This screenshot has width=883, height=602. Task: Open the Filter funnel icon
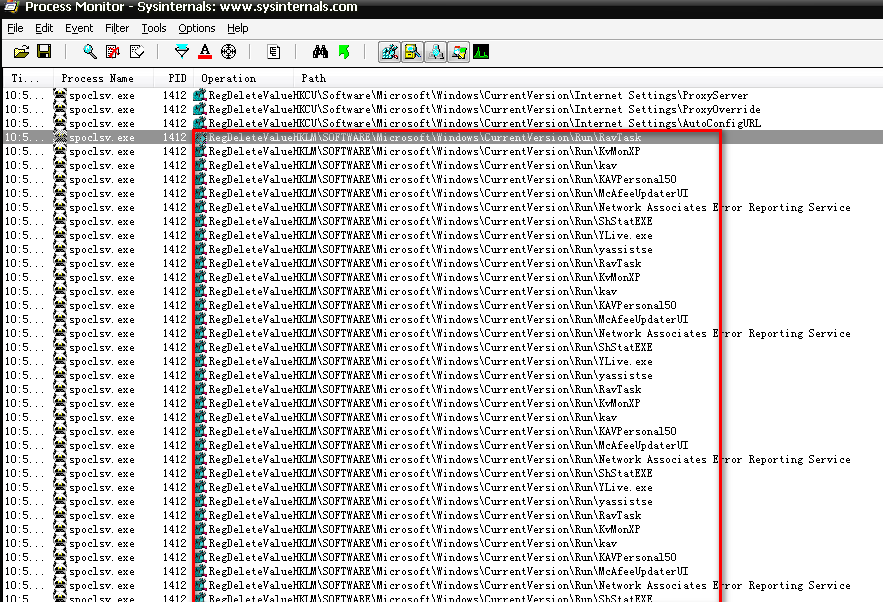(x=181, y=51)
